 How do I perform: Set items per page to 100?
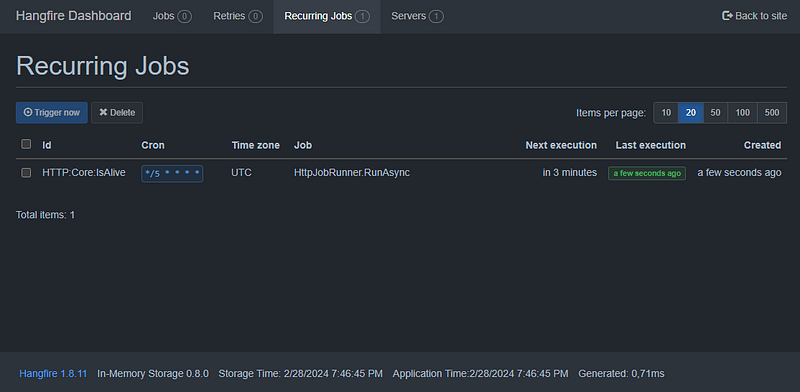[742, 113]
